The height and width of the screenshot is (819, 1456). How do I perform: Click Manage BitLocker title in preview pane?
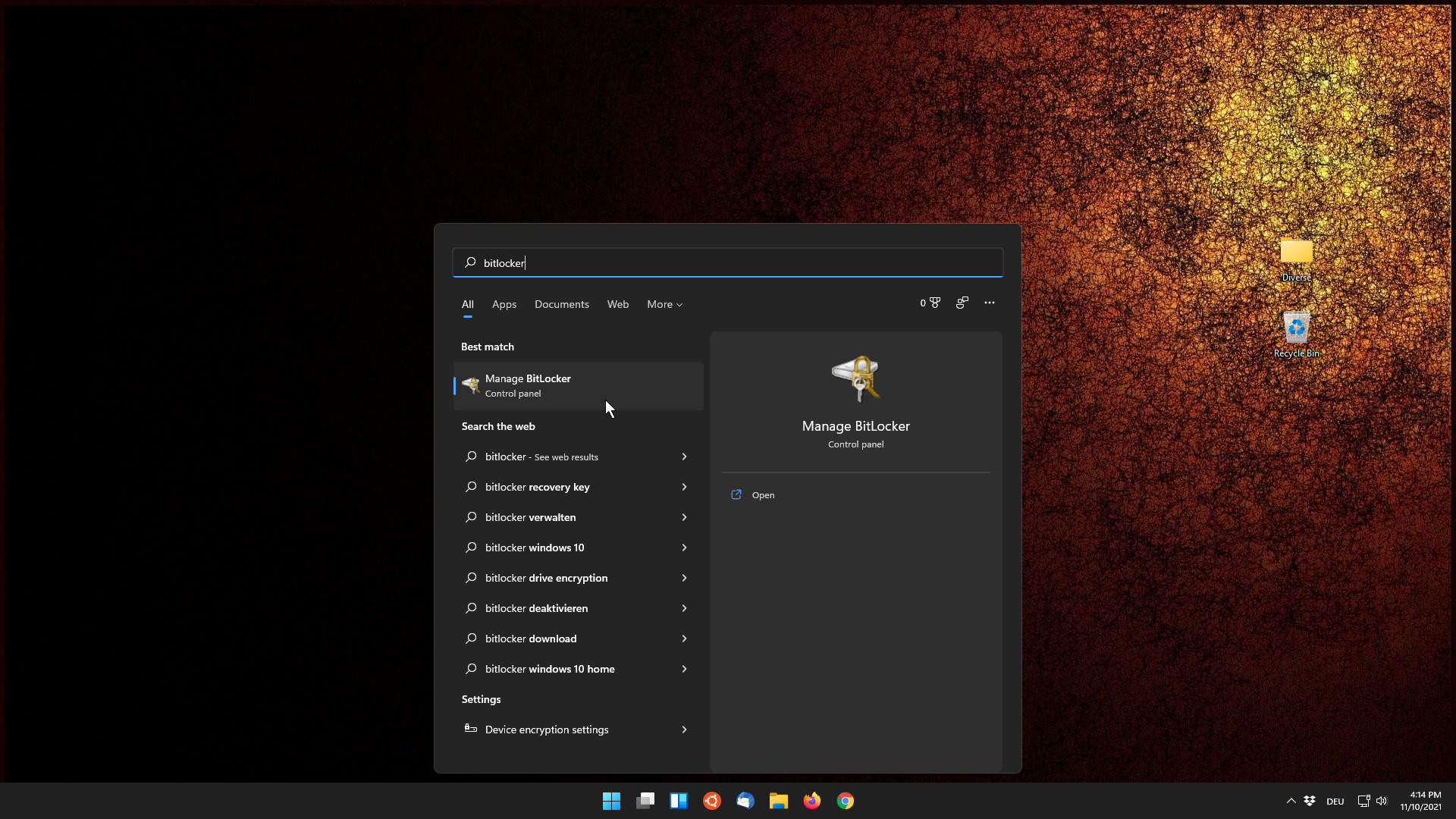coord(855,426)
